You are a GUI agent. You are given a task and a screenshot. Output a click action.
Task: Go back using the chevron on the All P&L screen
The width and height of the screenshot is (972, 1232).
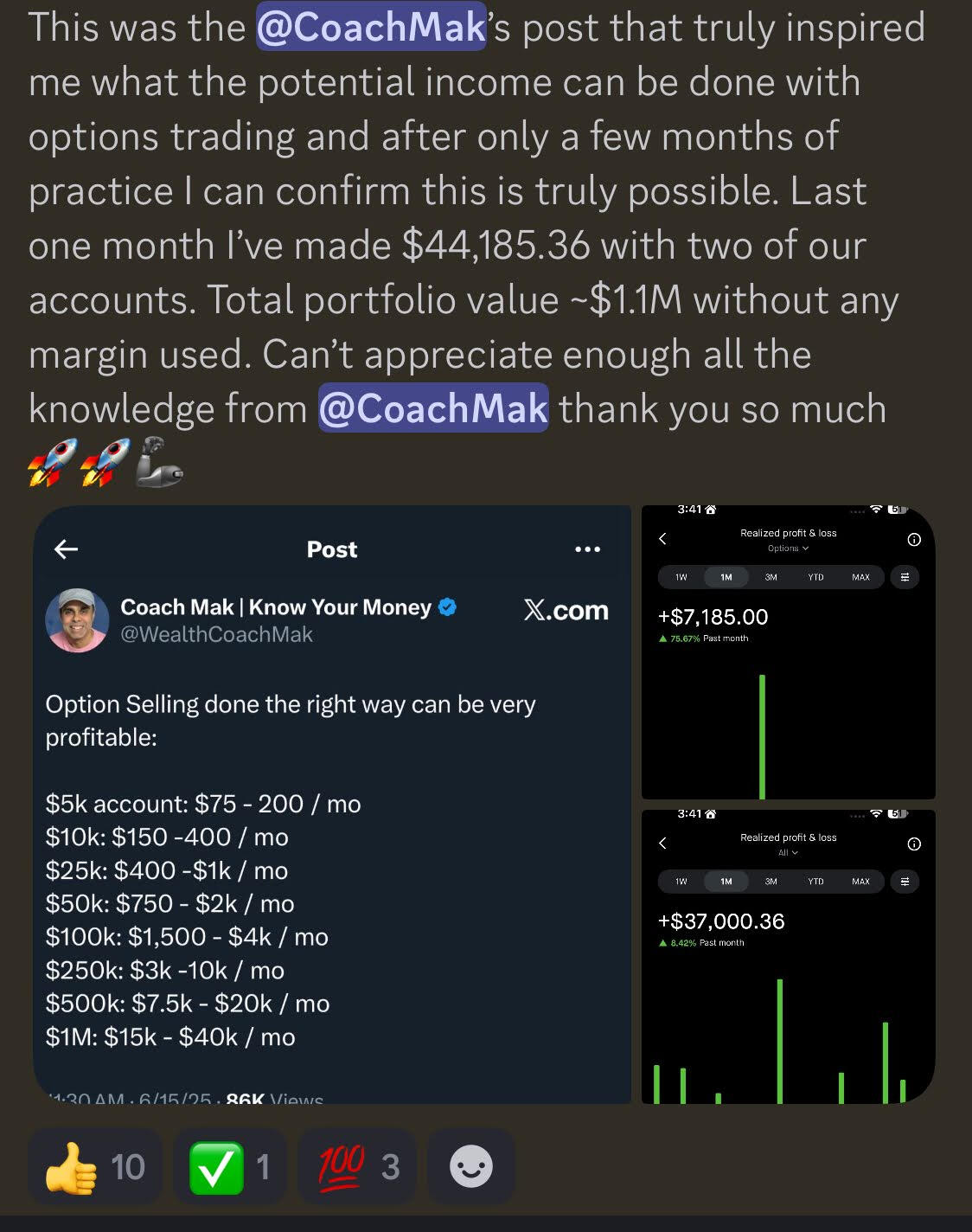[662, 843]
